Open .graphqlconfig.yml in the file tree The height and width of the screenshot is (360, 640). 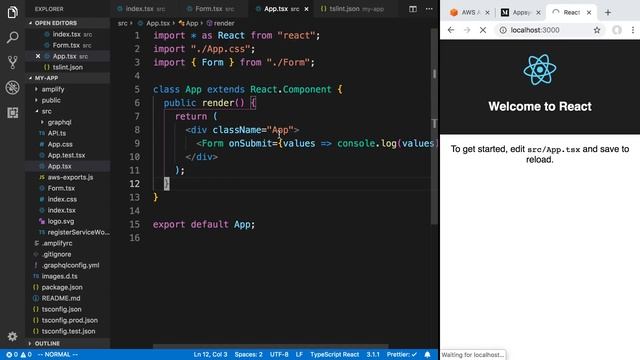click(x=70, y=265)
